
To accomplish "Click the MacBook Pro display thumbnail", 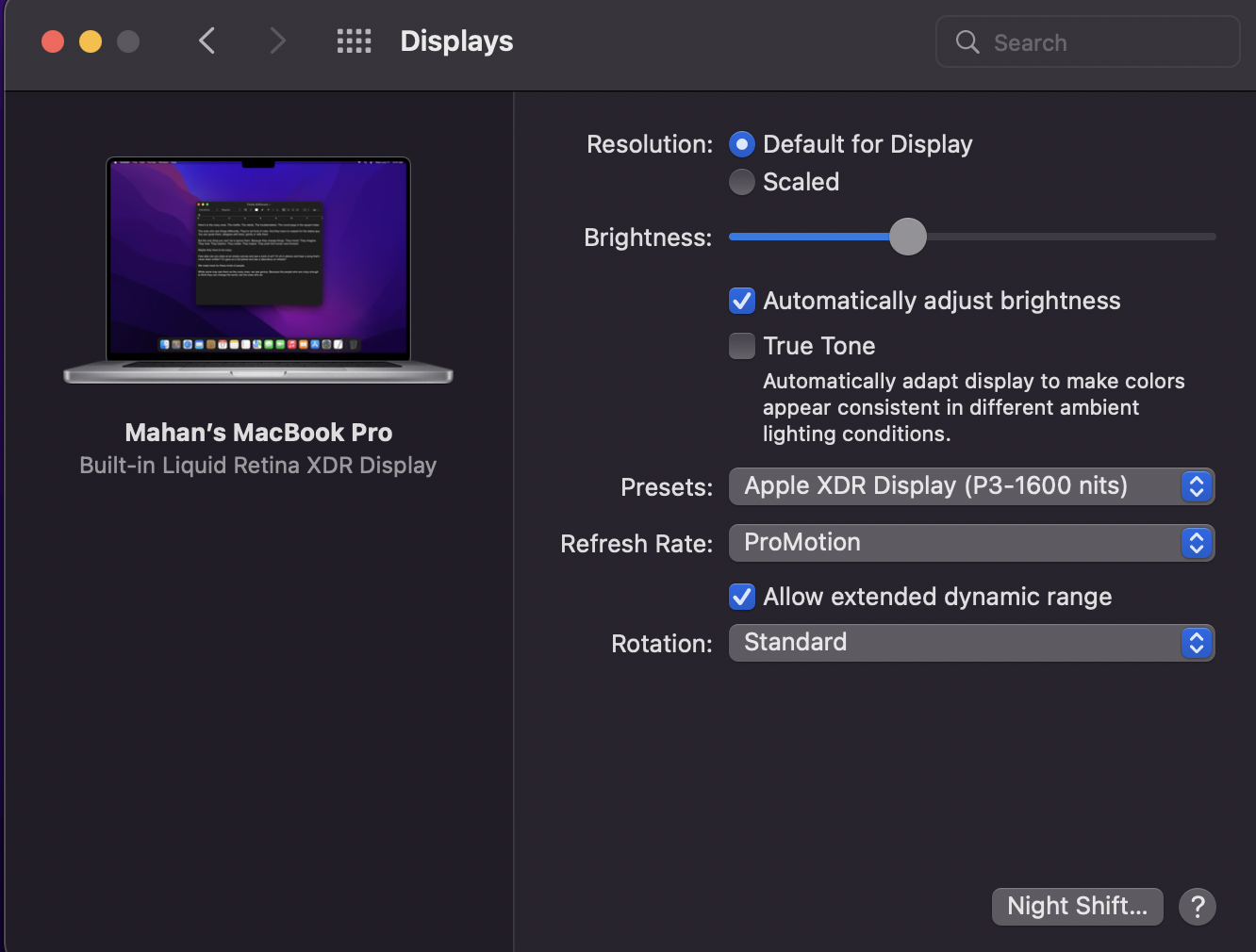I will pos(257,271).
